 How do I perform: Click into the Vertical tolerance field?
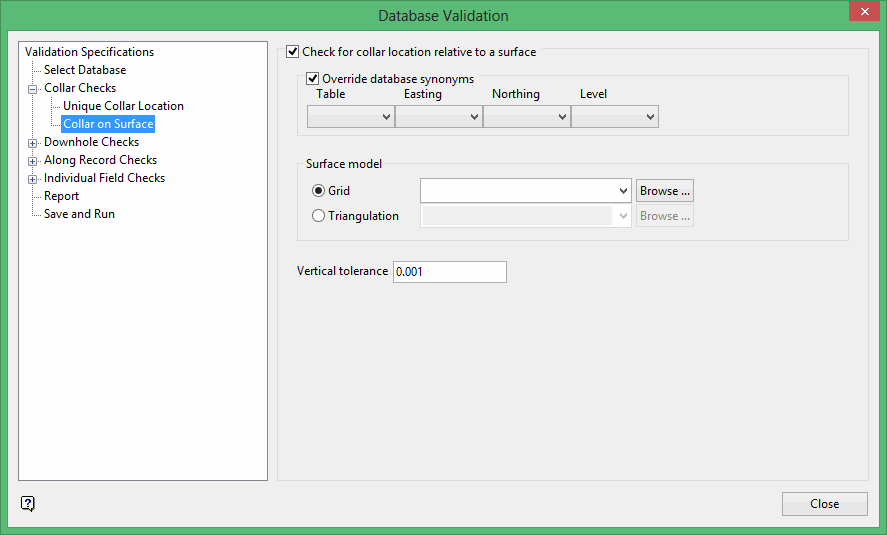(x=449, y=272)
